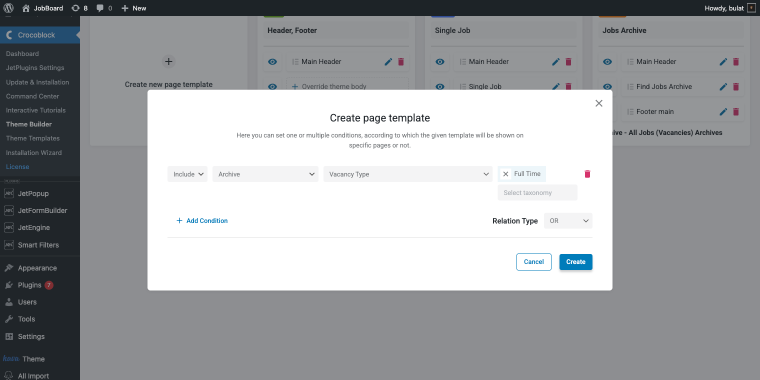Image resolution: width=760 pixels, height=380 pixels.
Task: Click the WordPress logo icon
Action: tap(8, 8)
